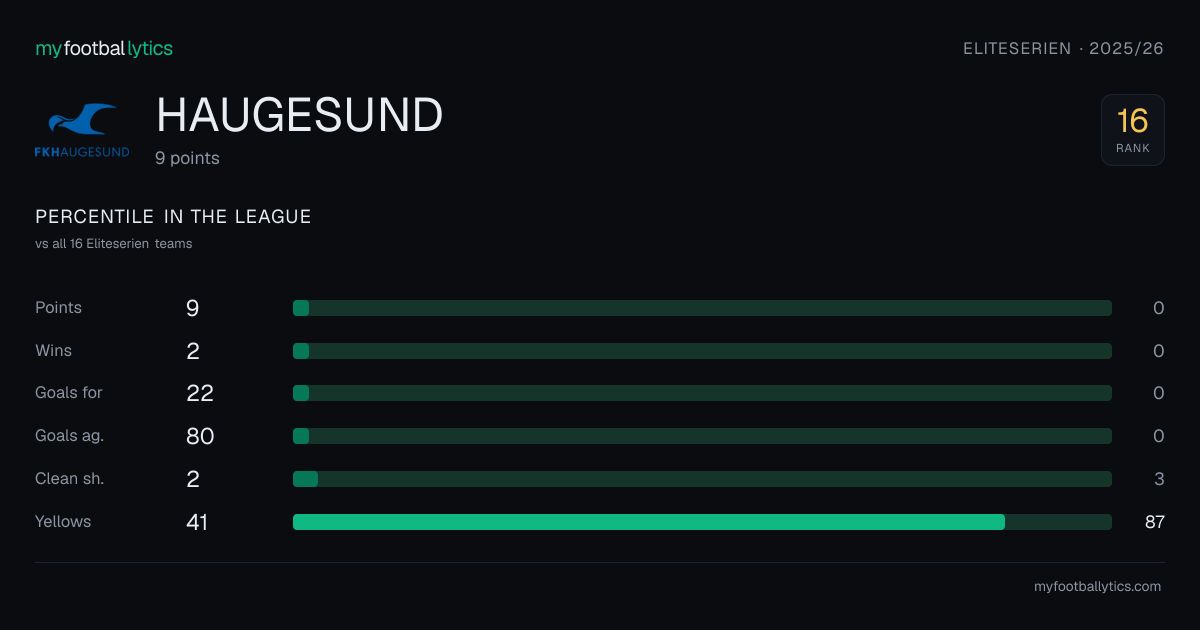
Task: Click the Points percentile bar
Action: click(x=702, y=308)
